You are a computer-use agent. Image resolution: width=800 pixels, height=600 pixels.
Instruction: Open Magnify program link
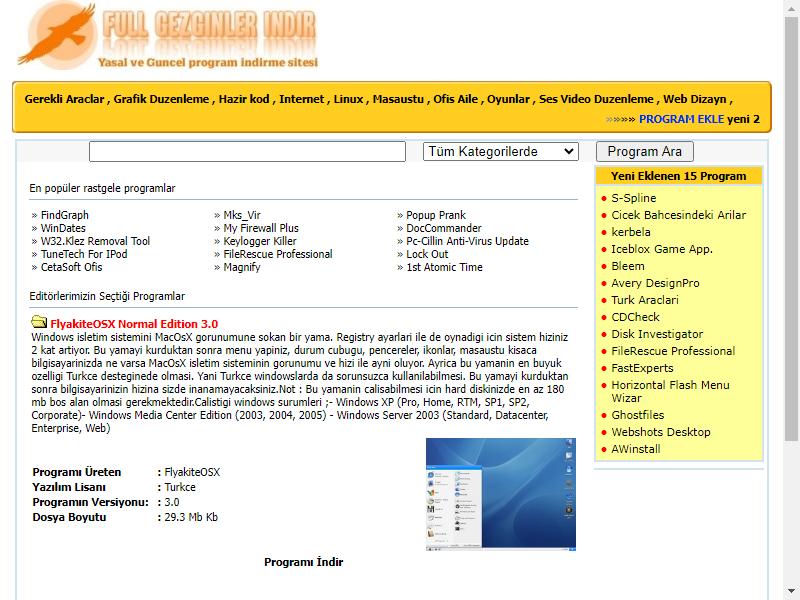[242, 267]
